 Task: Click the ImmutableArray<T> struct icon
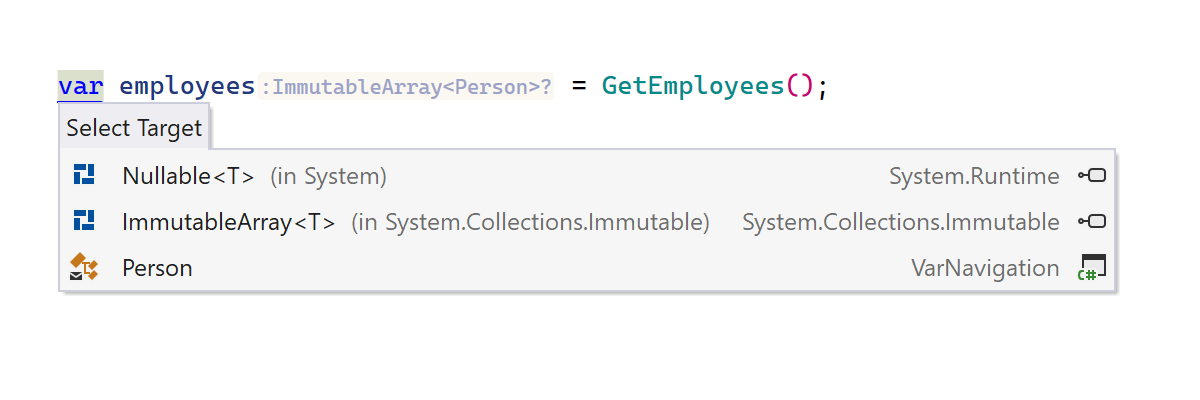pyautogui.click(x=84, y=221)
